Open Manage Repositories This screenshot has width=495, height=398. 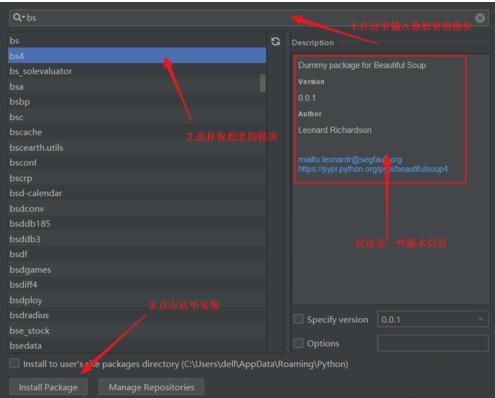pos(151,387)
